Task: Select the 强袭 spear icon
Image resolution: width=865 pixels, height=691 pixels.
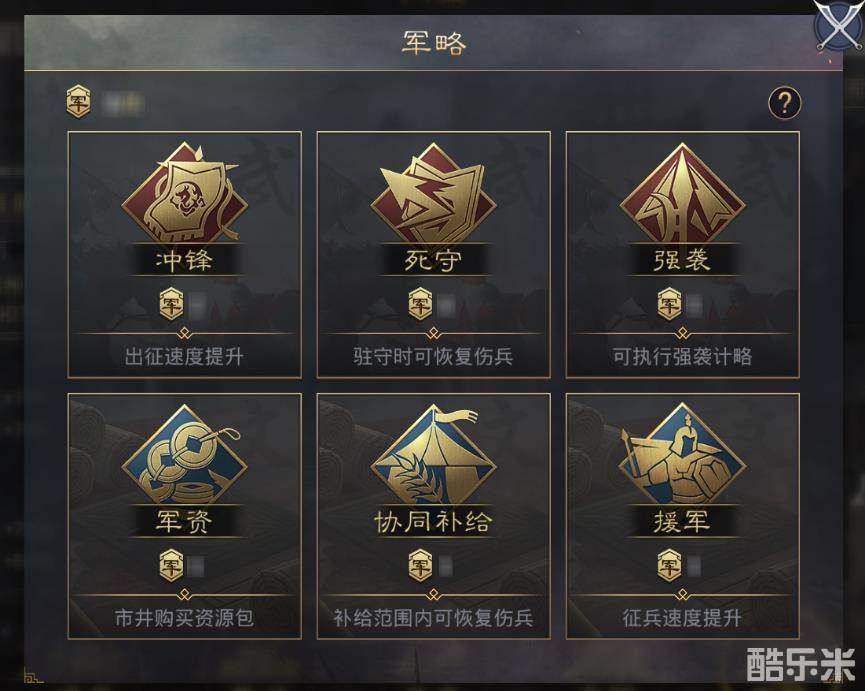Action: (683, 192)
